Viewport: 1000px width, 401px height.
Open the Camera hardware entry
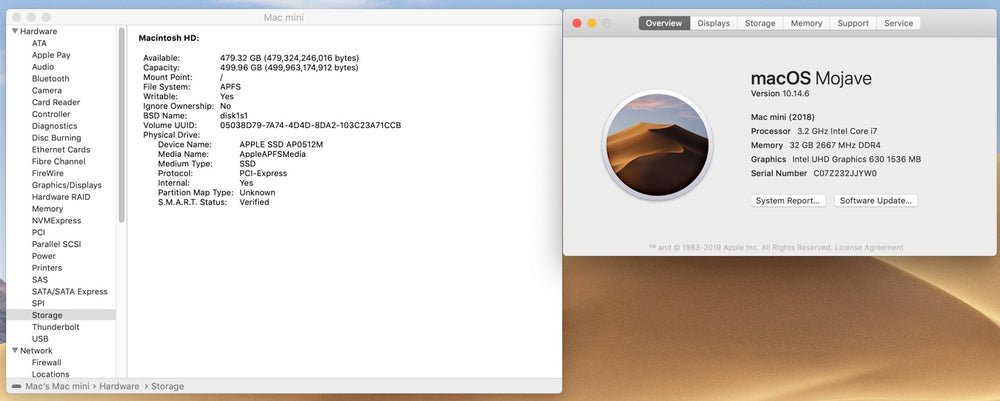47,91
